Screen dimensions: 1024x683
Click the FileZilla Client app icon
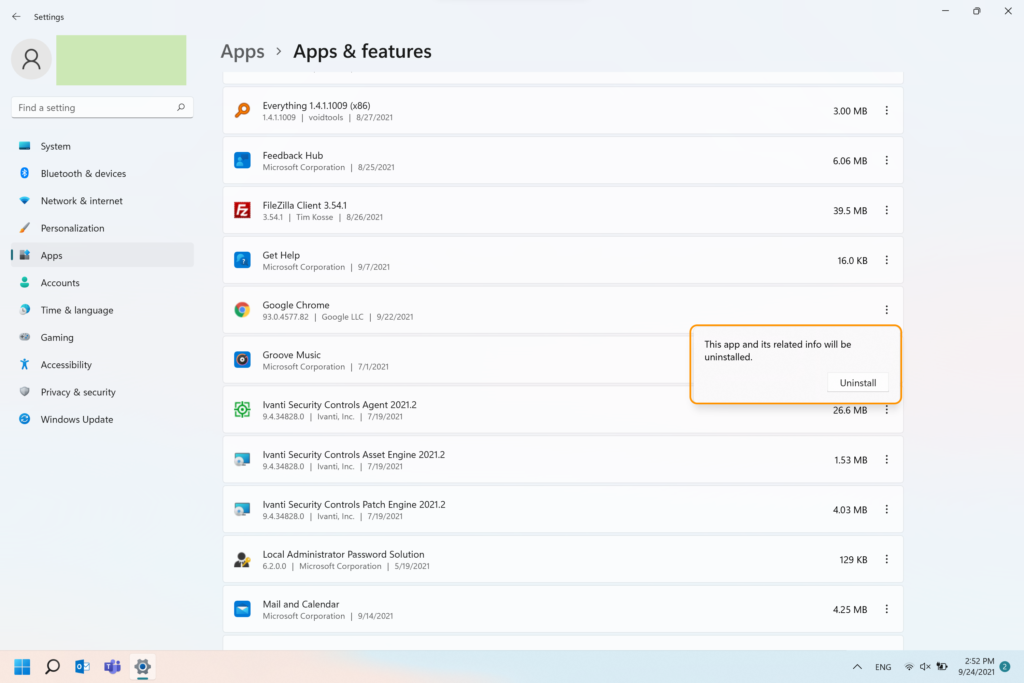coord(242,211)
